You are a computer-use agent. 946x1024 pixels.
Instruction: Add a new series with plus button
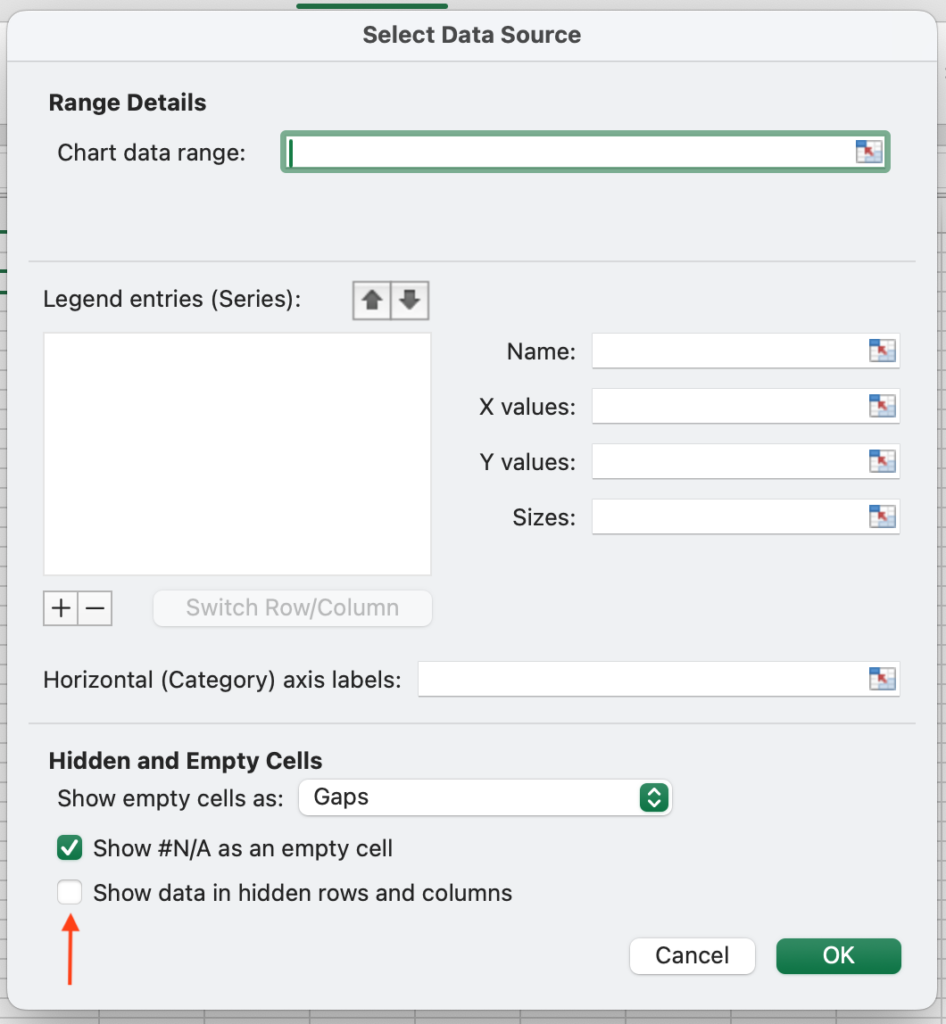point(61,608)
